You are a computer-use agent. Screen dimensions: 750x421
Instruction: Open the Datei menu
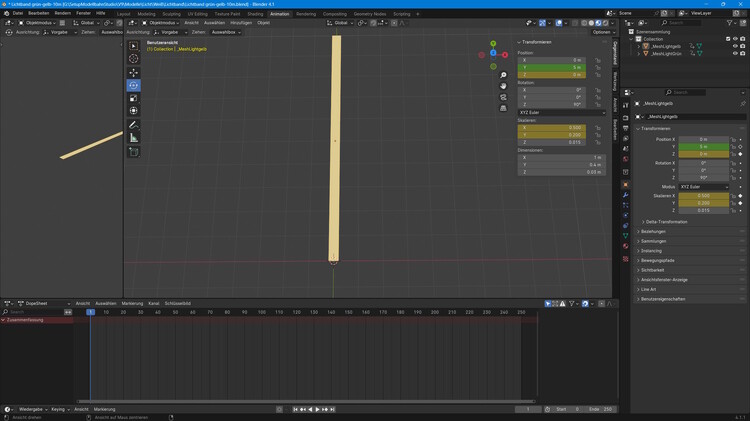18,13
